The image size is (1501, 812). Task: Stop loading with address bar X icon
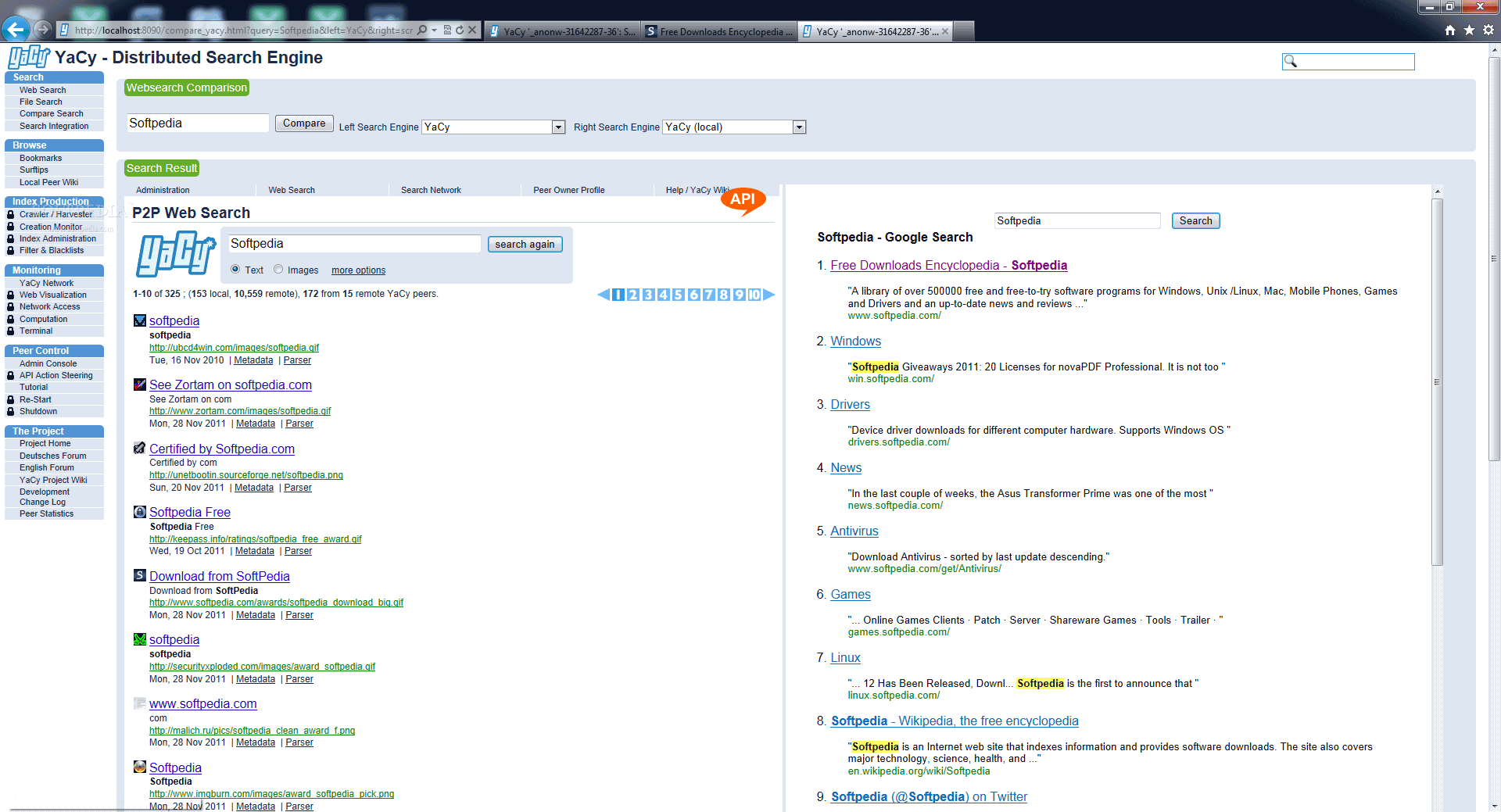click(x=472, y=30)
